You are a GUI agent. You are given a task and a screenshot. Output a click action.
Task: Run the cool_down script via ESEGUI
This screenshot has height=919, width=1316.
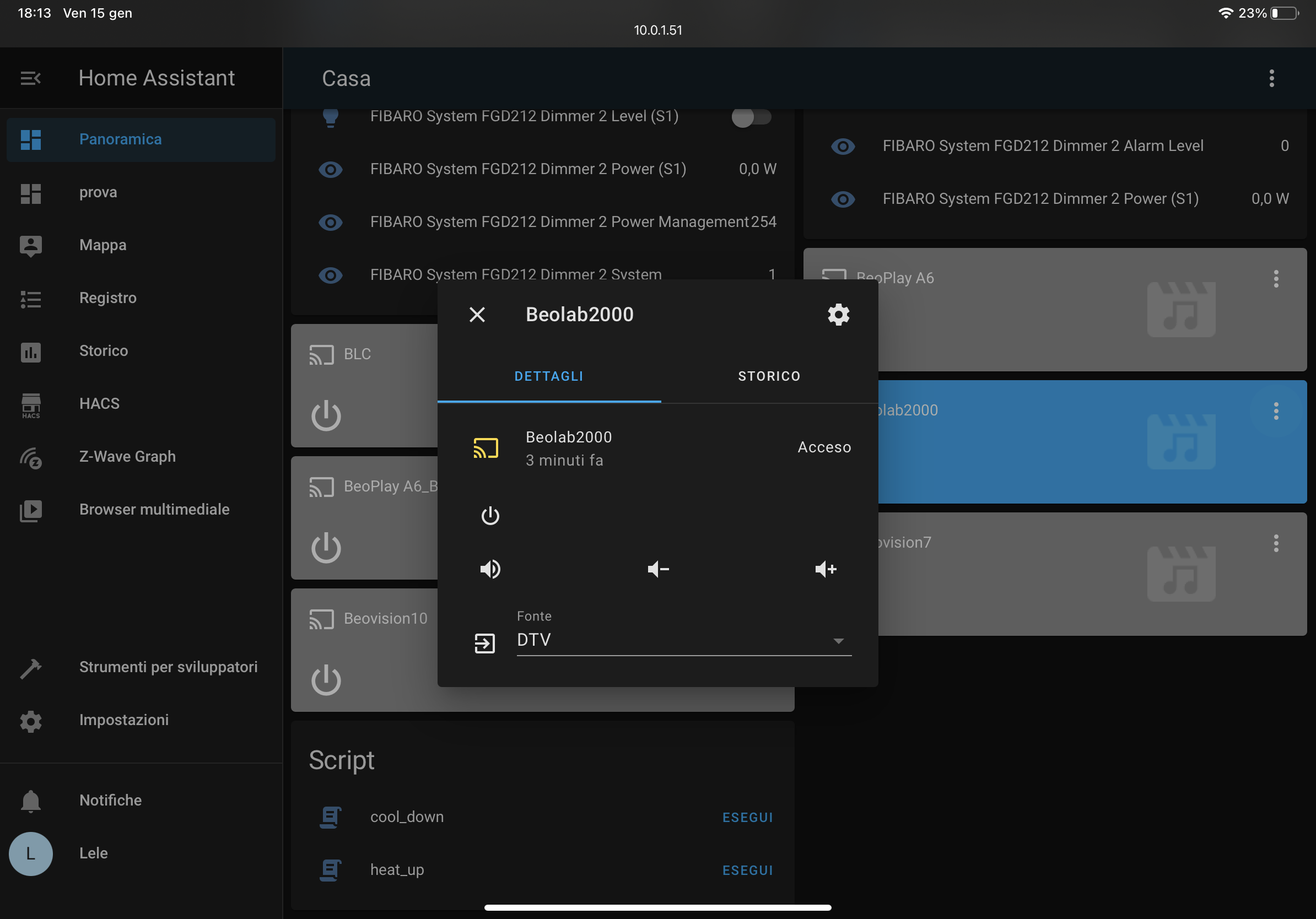pyautogui.click(x=747, y=818)
